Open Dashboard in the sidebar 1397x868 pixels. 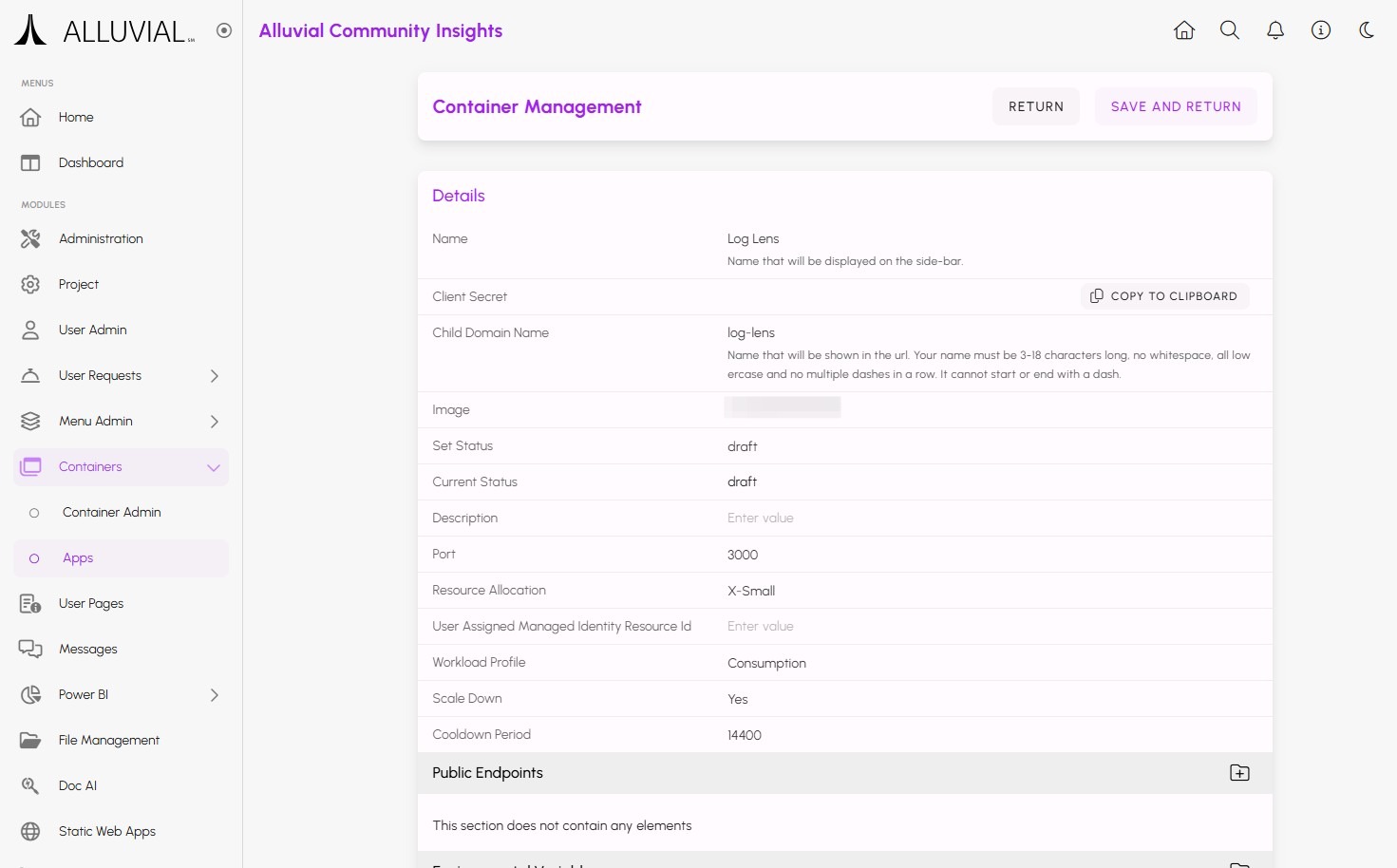122,163
